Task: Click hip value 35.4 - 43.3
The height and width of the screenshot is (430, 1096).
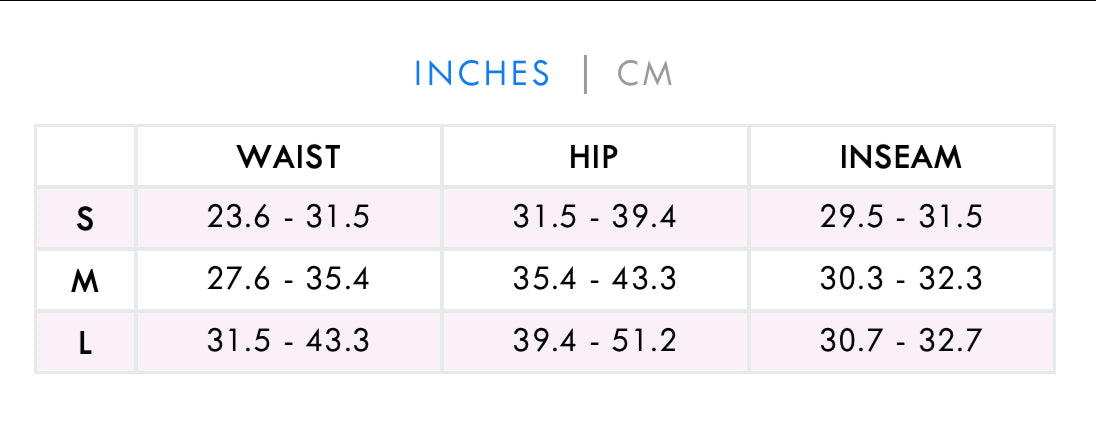Action: [594, 280]
